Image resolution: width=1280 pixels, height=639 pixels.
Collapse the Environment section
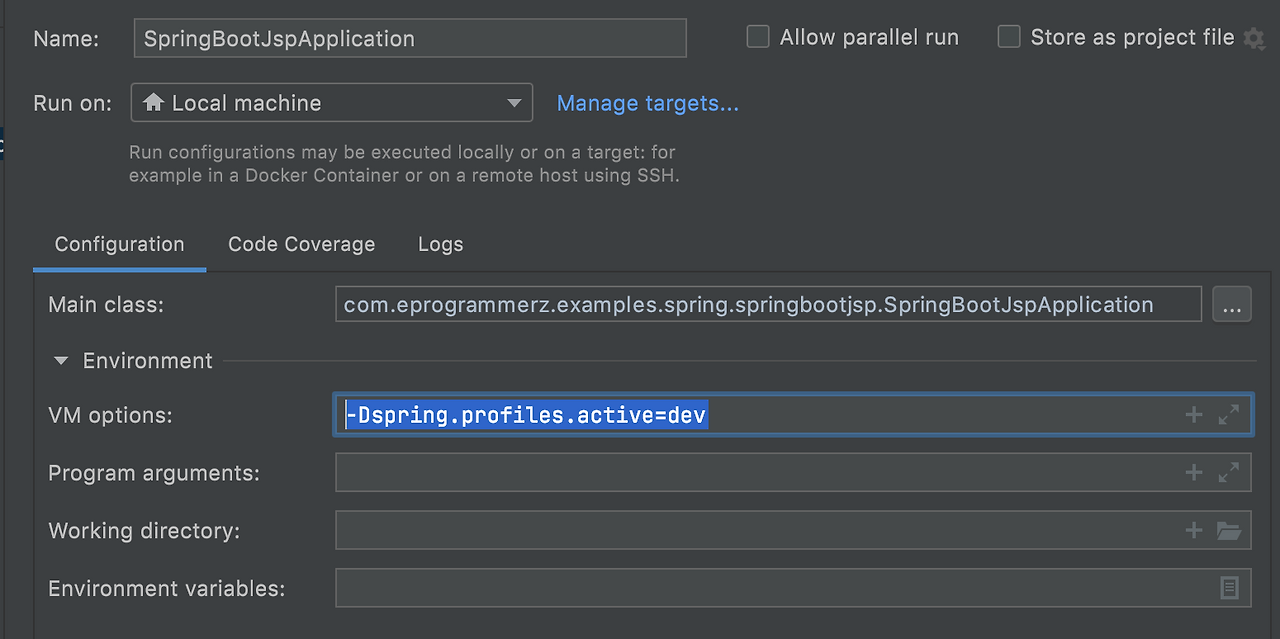61,361
